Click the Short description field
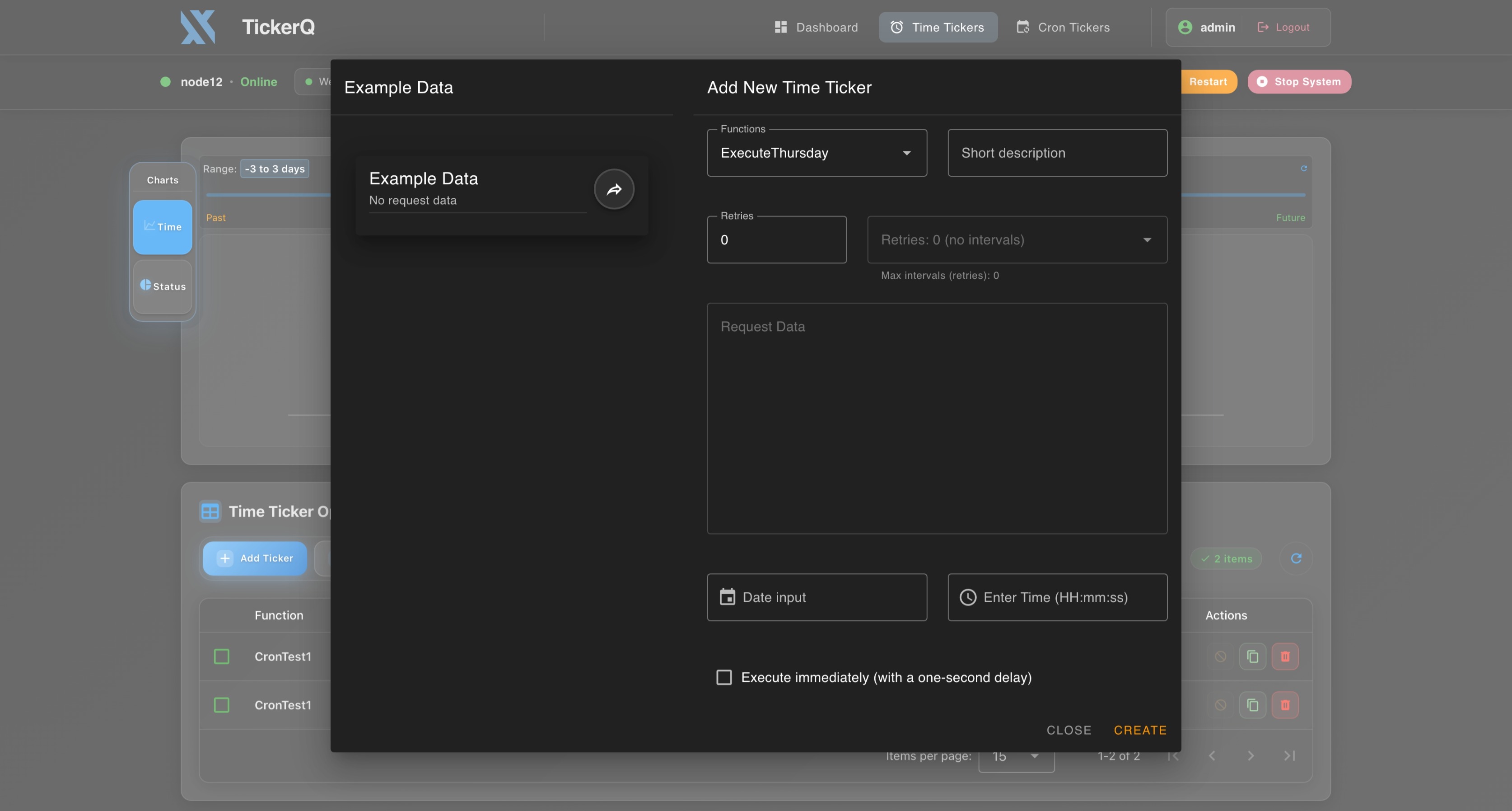 [x=1057, y=153]
